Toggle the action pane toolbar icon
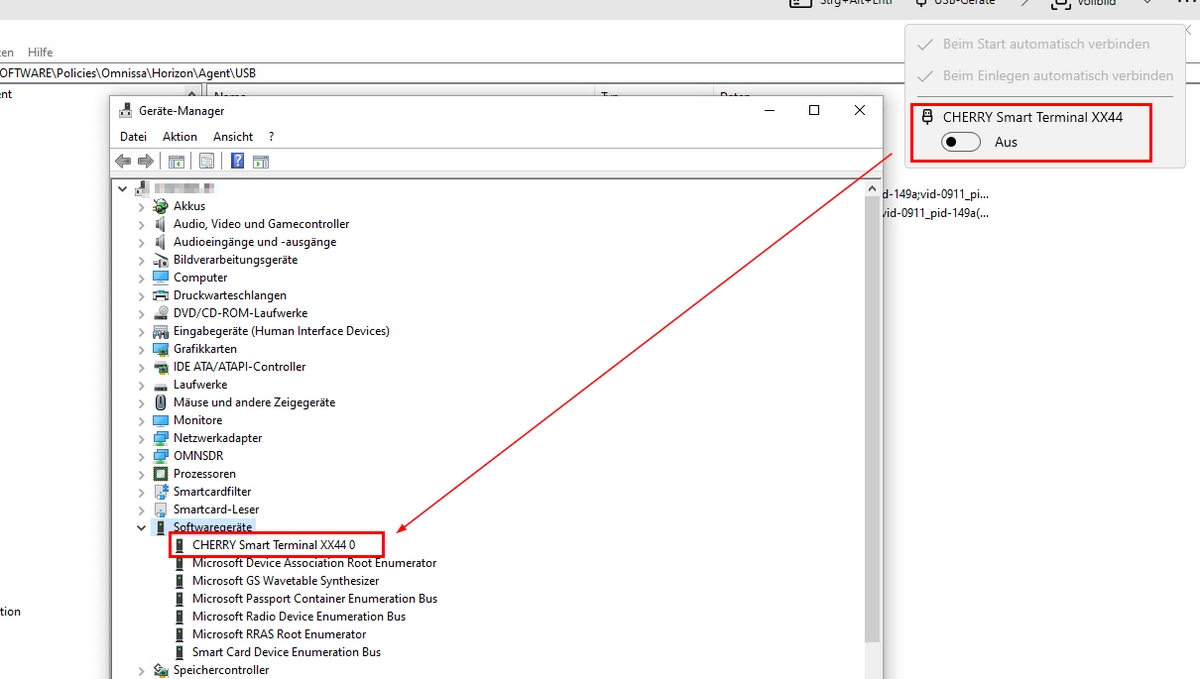Viewport: 1200px width, 679px height. click(x=261, y=161)
